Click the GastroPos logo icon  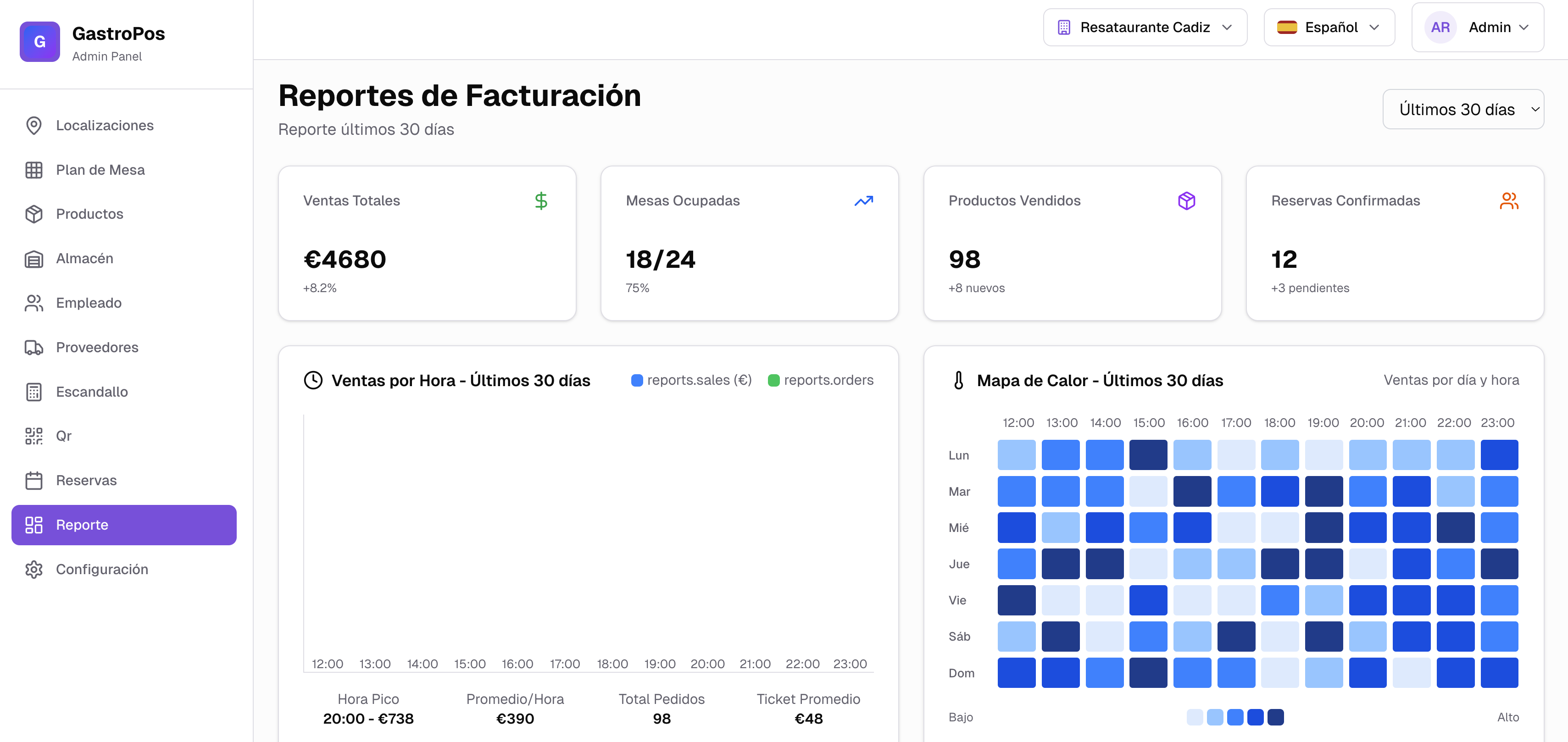(39, 41)
